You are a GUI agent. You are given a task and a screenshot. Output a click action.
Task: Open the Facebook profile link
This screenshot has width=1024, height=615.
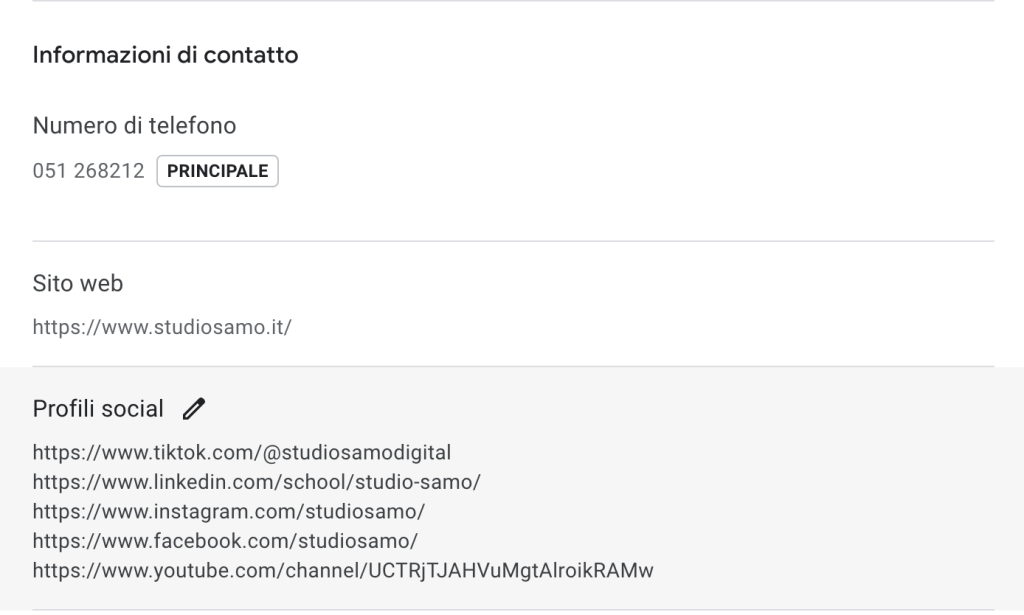(x=225, y=541)
